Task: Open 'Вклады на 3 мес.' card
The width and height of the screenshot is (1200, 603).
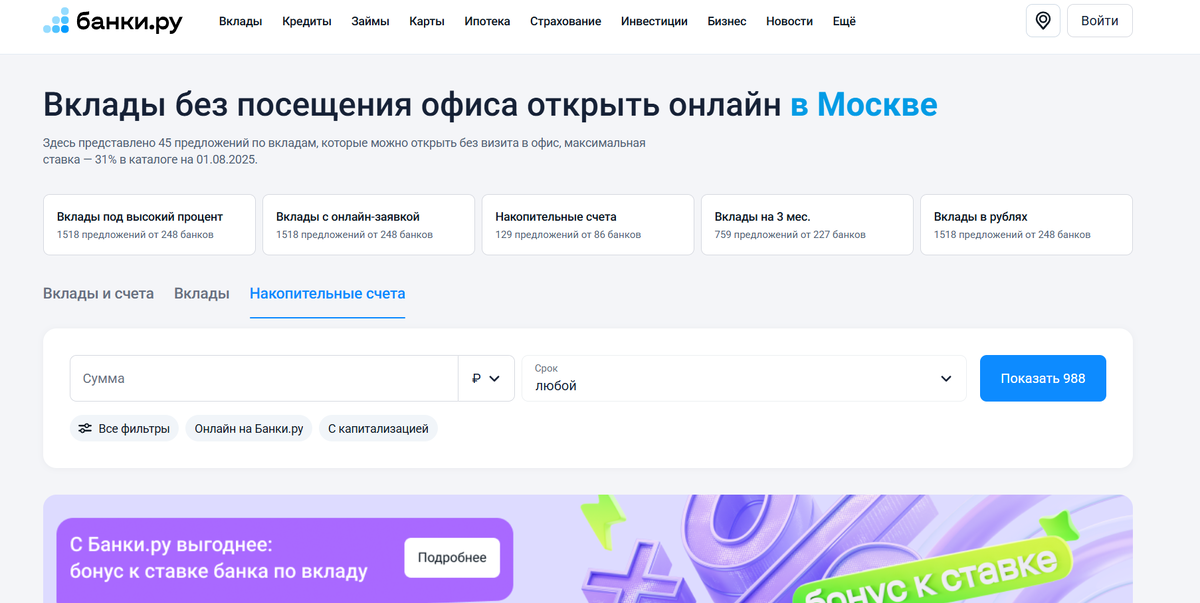Action: (x=807, y=225)
